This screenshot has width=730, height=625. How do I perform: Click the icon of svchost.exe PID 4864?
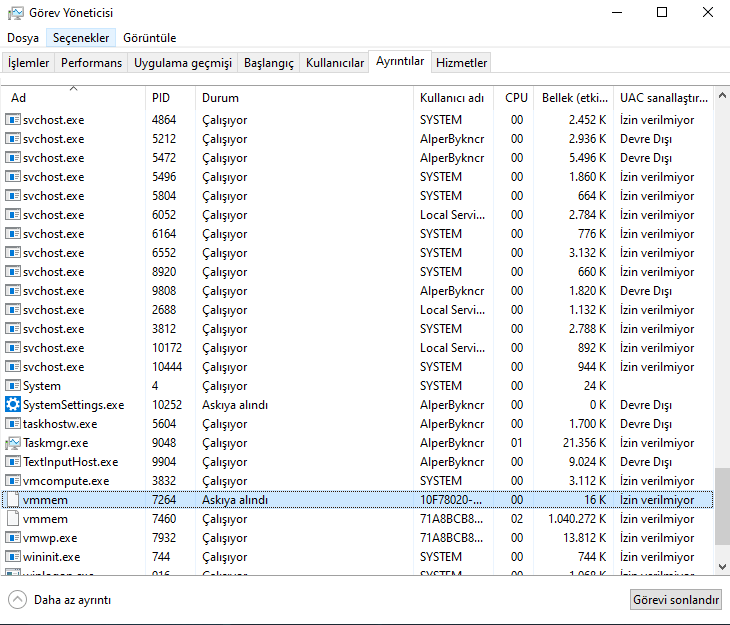(x=13, y=119)
